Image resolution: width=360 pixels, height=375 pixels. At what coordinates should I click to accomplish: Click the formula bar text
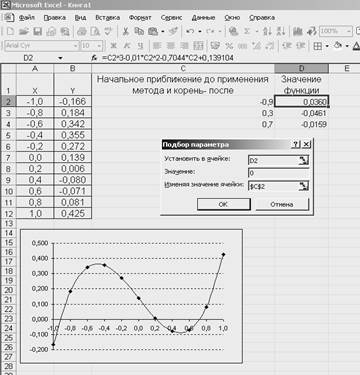168,58
